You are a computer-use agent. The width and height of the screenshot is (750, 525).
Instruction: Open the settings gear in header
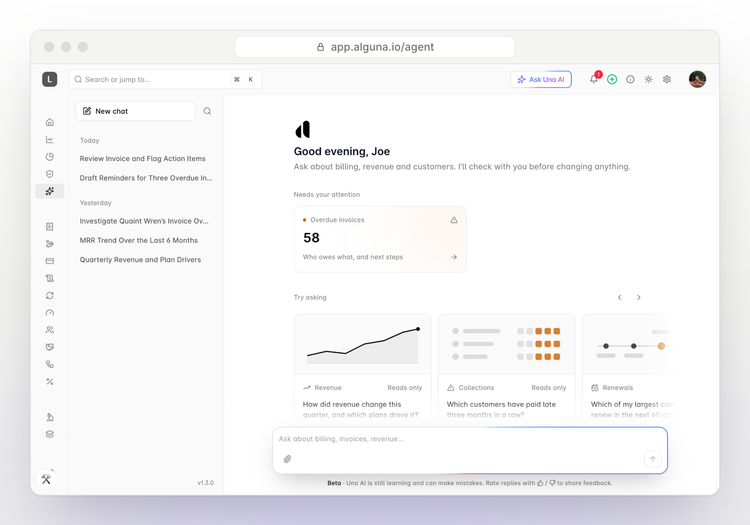coord(667,79)
